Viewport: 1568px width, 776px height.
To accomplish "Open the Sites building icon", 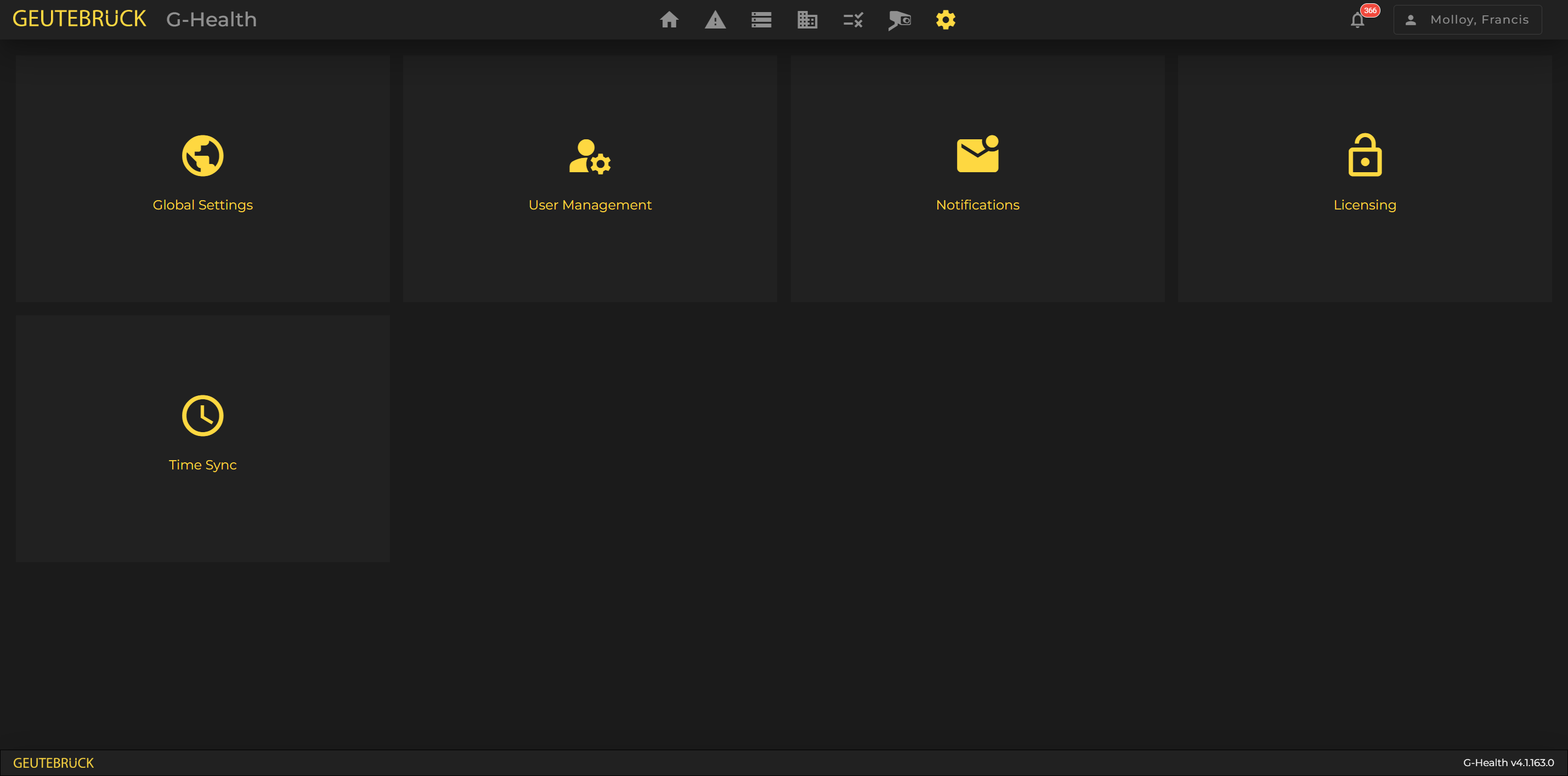I will click(807, 20).
